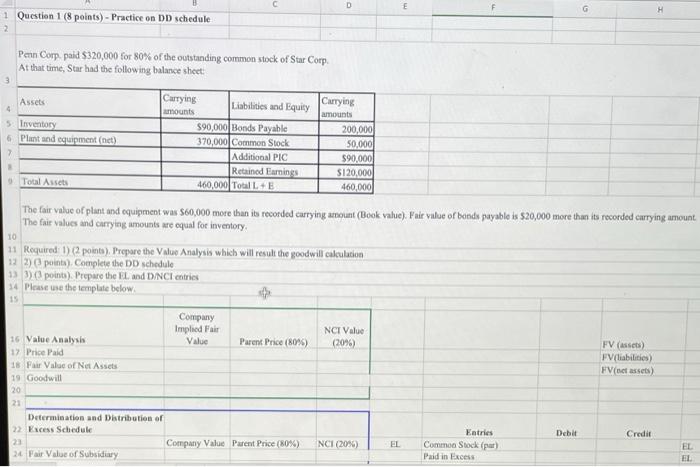Select the 'Debit' column header cell
This screenshot has height=467, width=700.
click(x=566, y=433)
